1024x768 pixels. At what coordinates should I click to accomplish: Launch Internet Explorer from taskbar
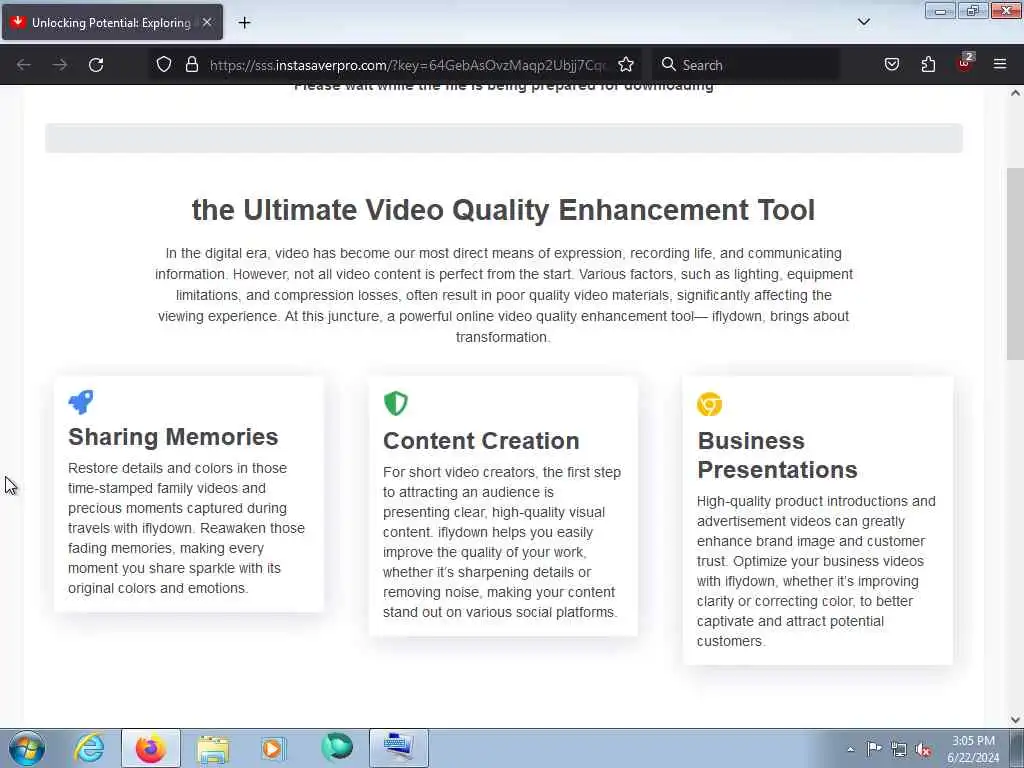pos(89,748)
